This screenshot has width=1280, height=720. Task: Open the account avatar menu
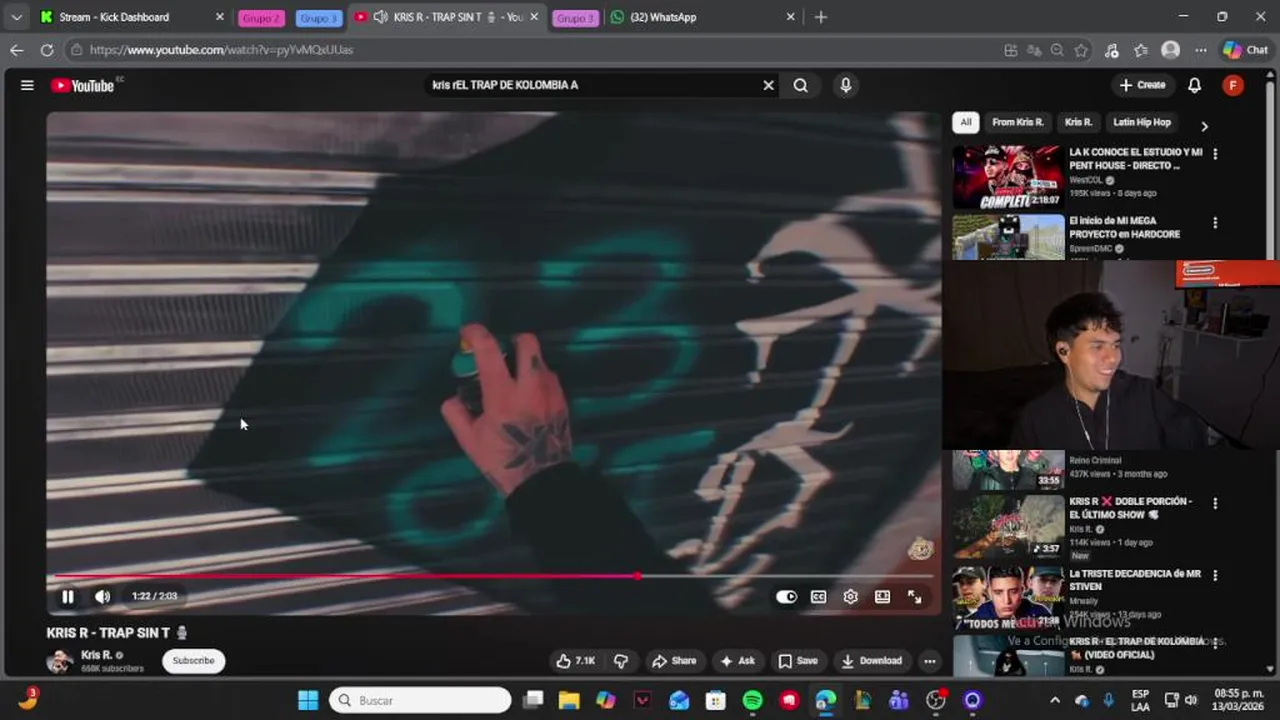click(1233, 85)
